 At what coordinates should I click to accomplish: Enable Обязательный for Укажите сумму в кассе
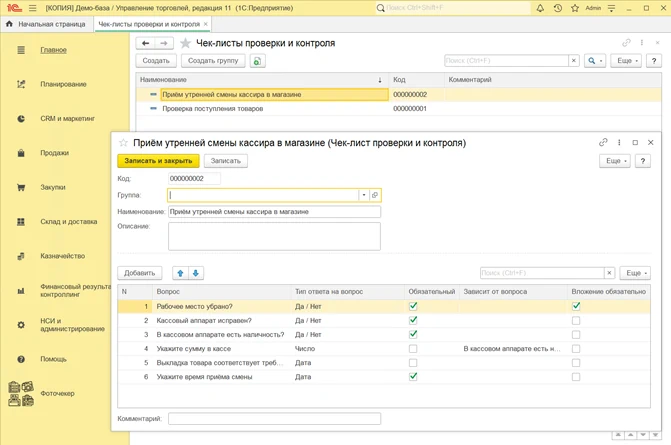pyautogui.click(x=413, y=349)
